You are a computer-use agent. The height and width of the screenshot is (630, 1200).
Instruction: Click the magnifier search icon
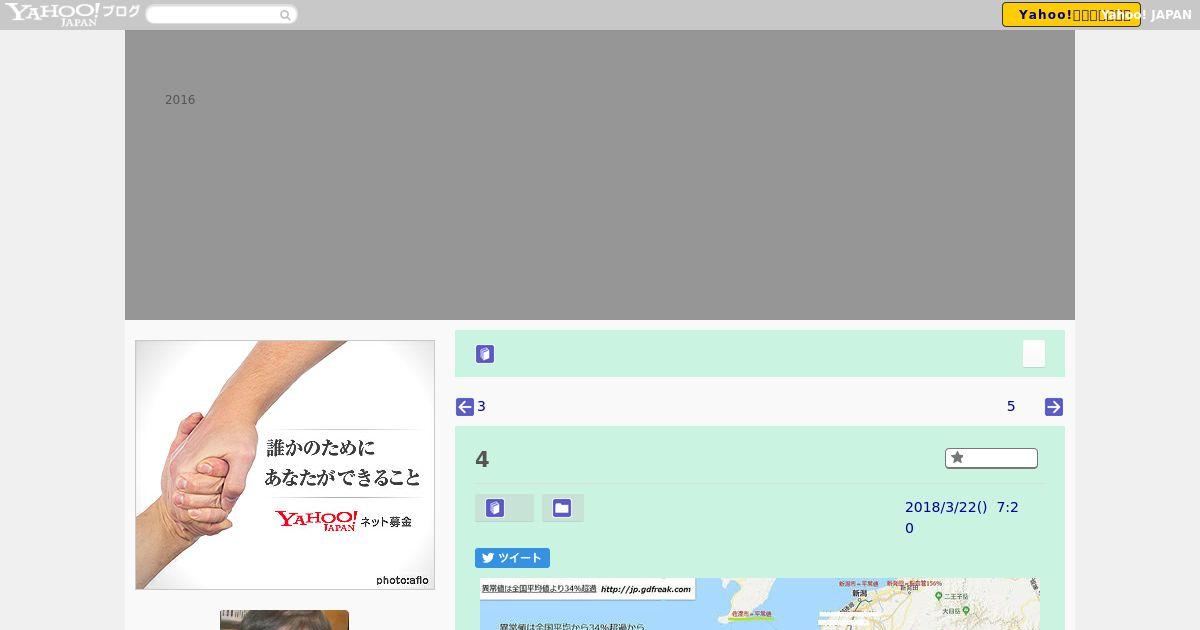[x=286, y=15]
